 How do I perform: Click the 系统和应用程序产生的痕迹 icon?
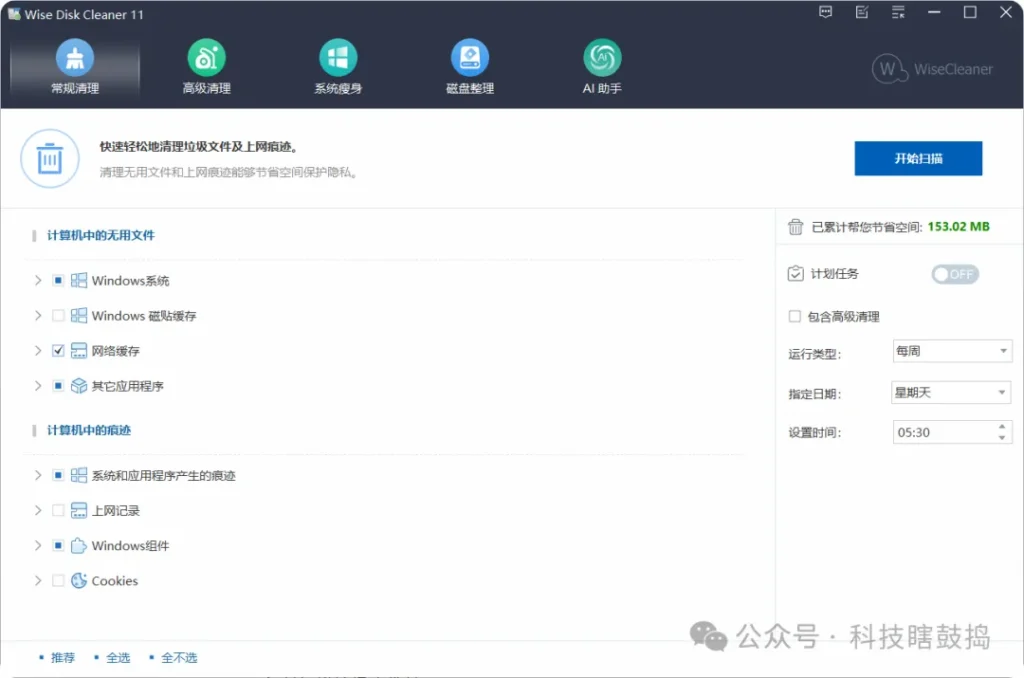click(78, 476)
